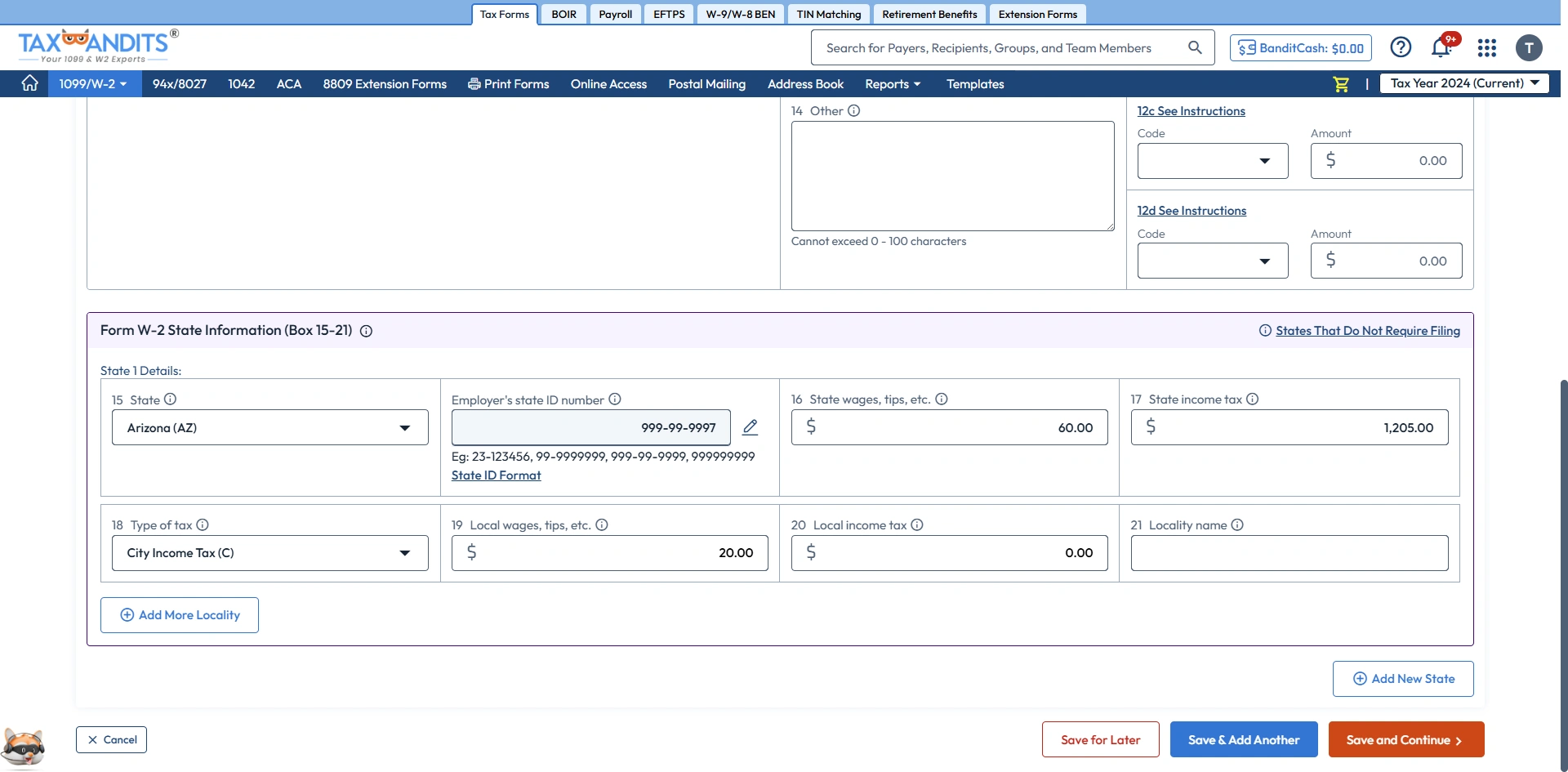Open the notifications bell with 9+ badge
The width and height of the screenshot is (1568, 772).
1441,47
